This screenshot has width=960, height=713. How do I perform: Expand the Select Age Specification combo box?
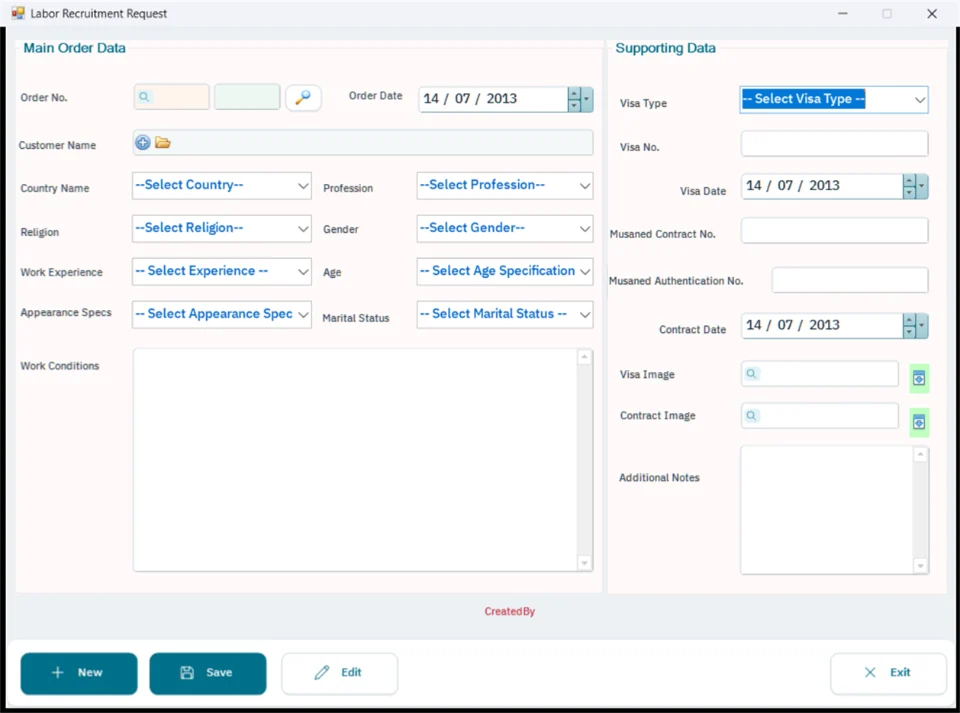505,271
